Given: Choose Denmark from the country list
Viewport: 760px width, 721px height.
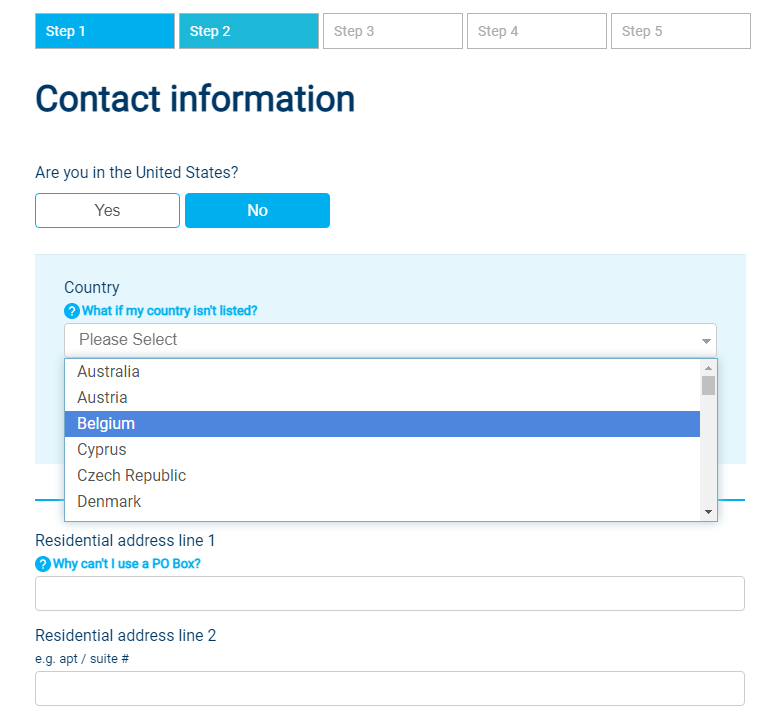Looking at the screenshot, I should click(109, 502).
